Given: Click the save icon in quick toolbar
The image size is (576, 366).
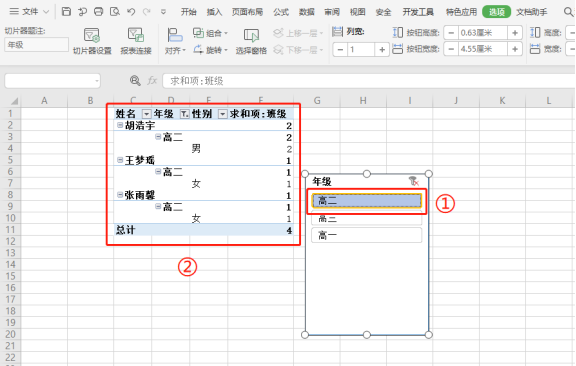Looking at the screenshot, I should coord(66,12).
